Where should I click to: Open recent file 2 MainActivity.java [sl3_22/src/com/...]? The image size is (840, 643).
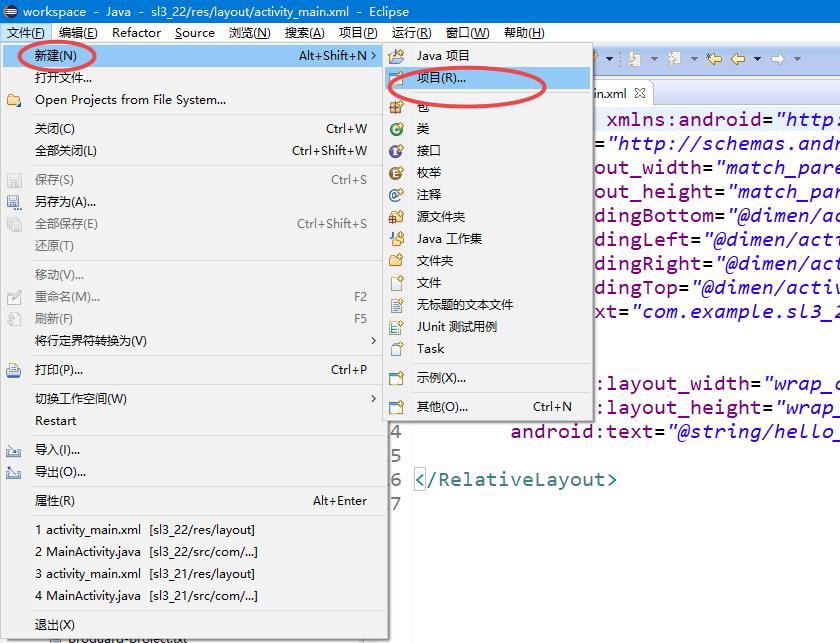point(192,552)
